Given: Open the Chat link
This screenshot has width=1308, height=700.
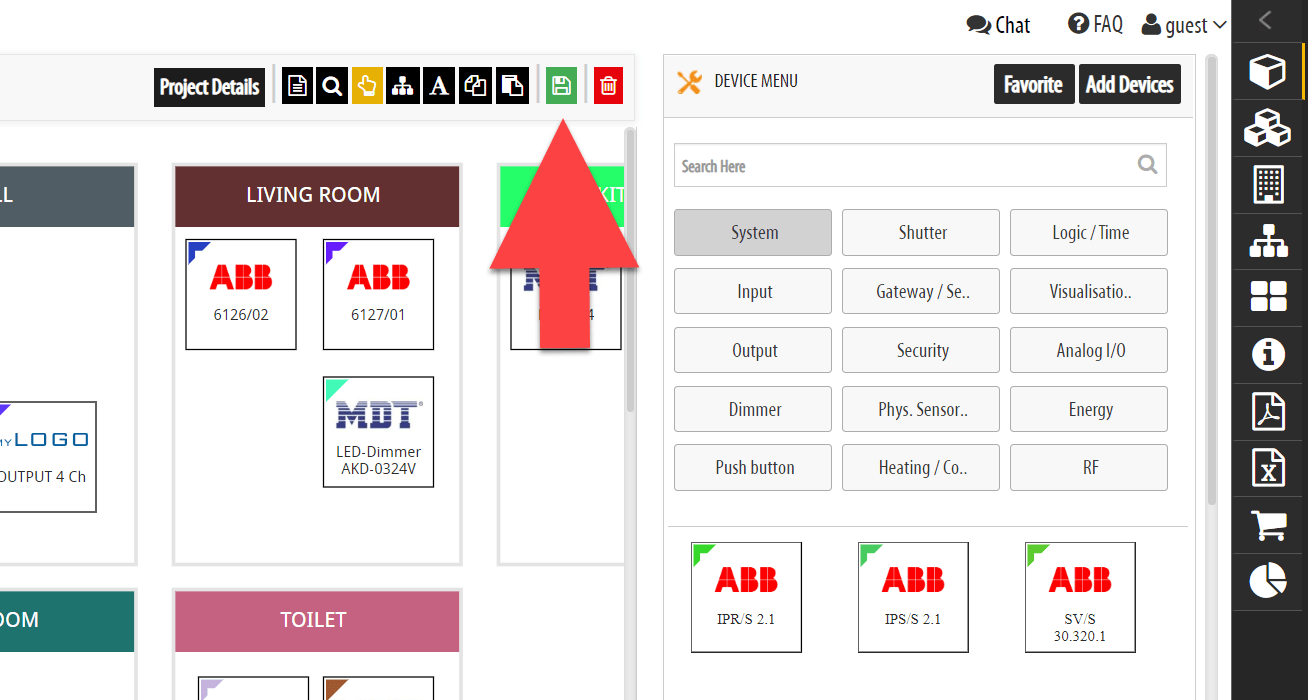Looking at the screenshot, I should pyautogui.click(x=998, y=25).
